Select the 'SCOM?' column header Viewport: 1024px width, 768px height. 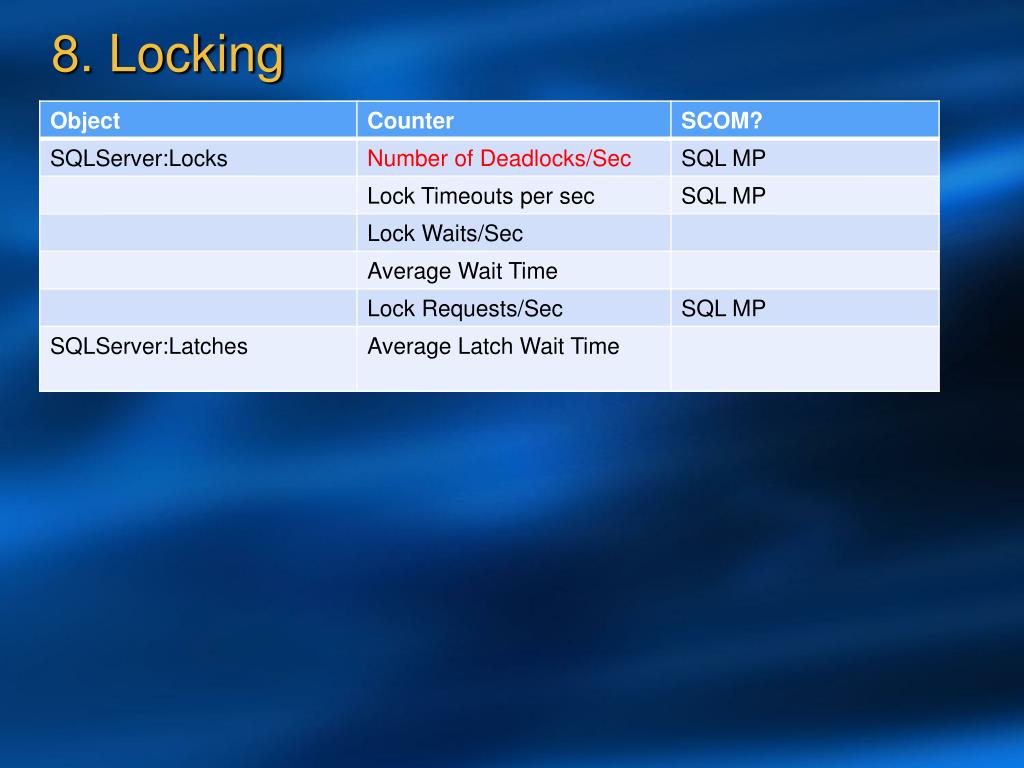pyautogui.click(x=805, y=120)
